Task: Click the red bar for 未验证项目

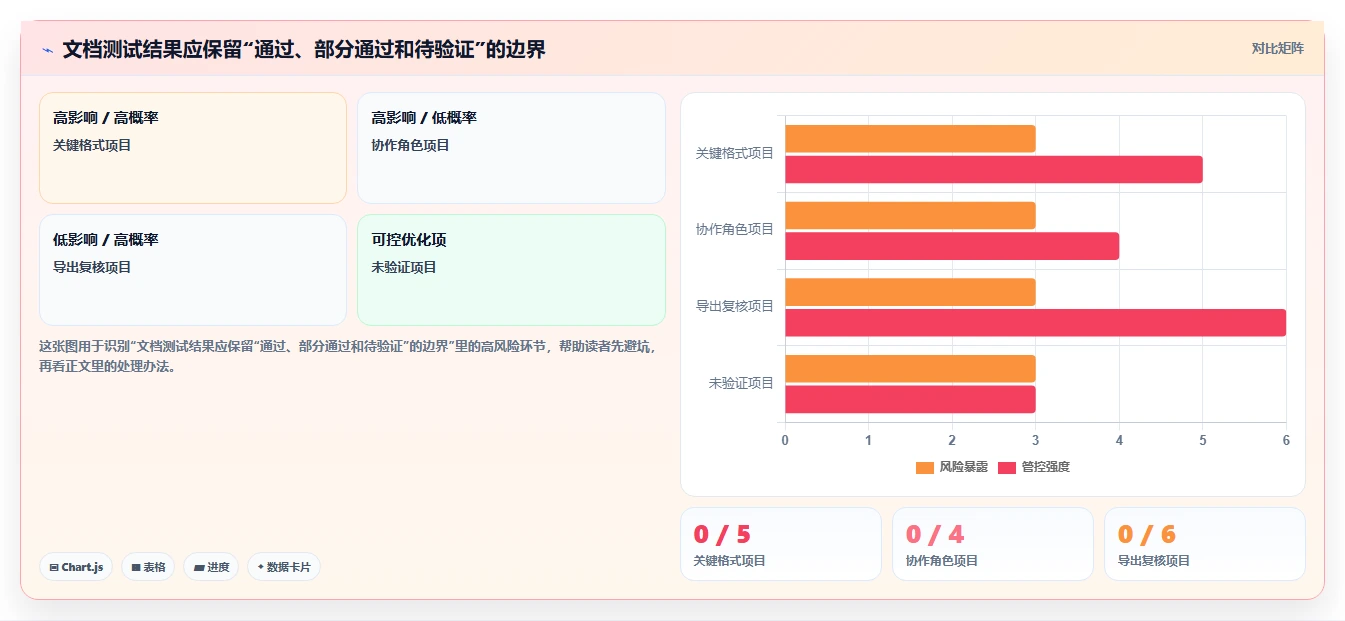Action: pyautogui.click(x=910, y=399)
